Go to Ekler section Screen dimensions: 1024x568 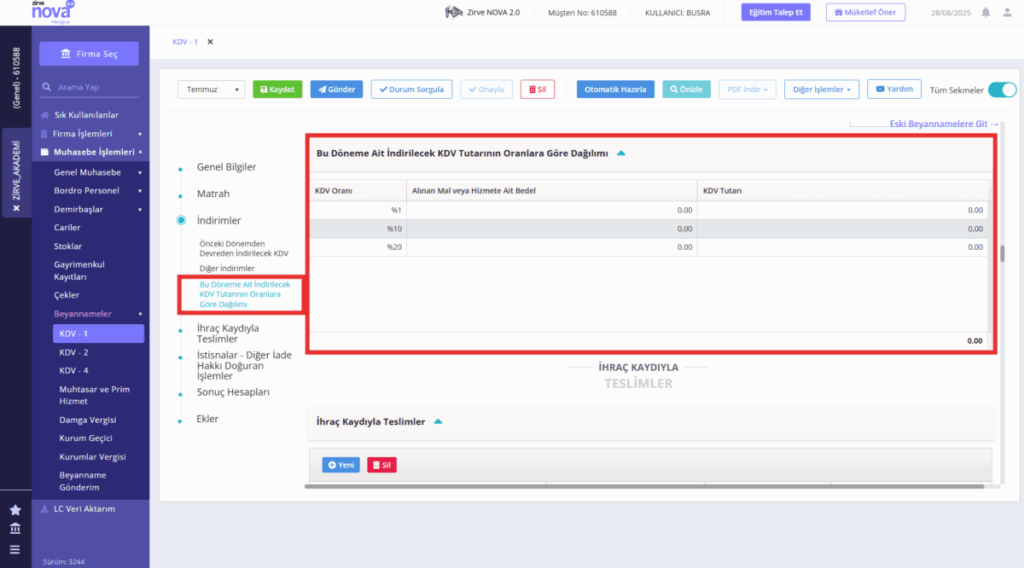point(208,419)
